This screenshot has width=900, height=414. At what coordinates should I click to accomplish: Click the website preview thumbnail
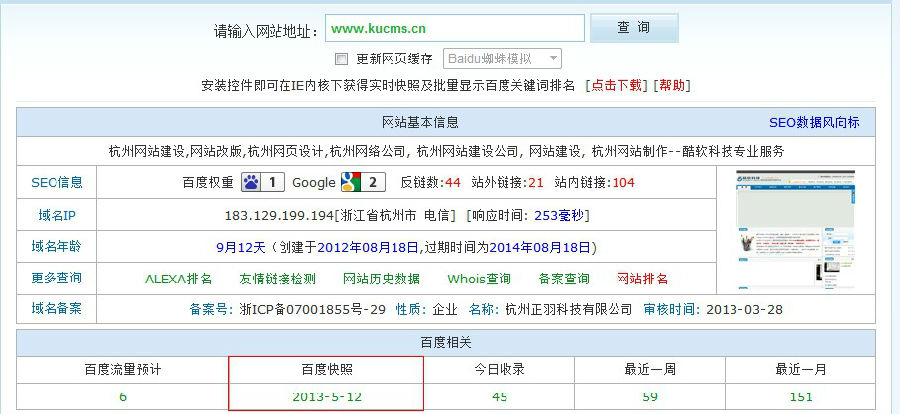[x=795, y=229]
